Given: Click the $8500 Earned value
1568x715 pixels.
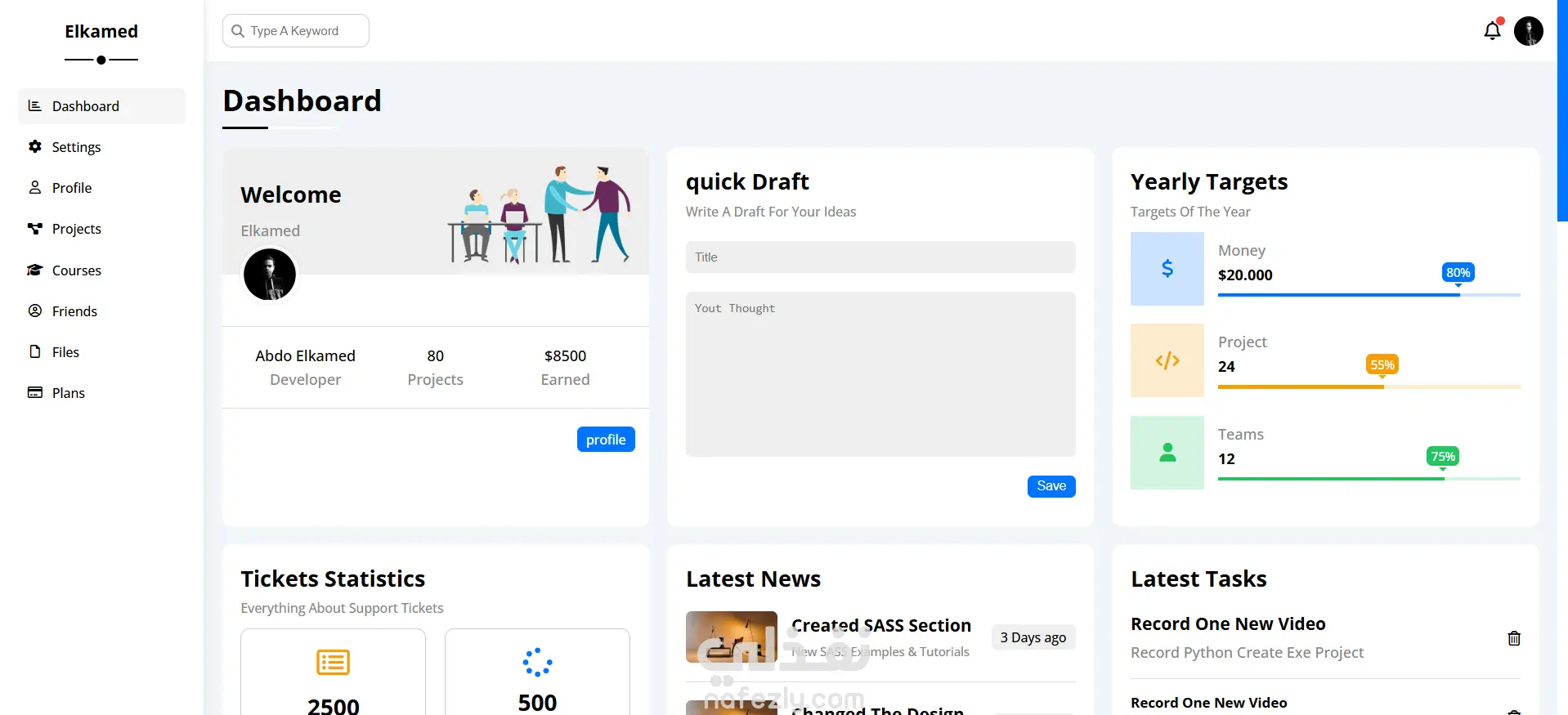Looking at the screenshot, I should (x=565, y=355).
